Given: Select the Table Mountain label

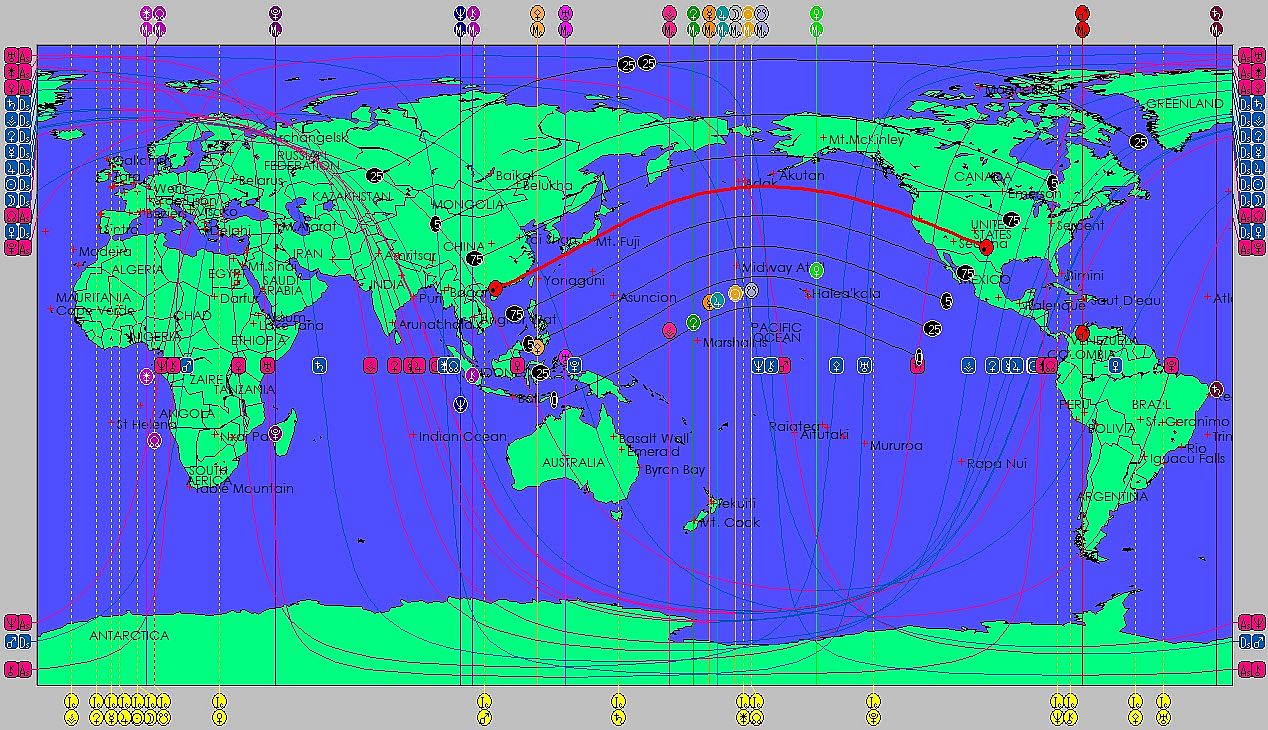Looking at the screenshot, I should pos(243,488).
